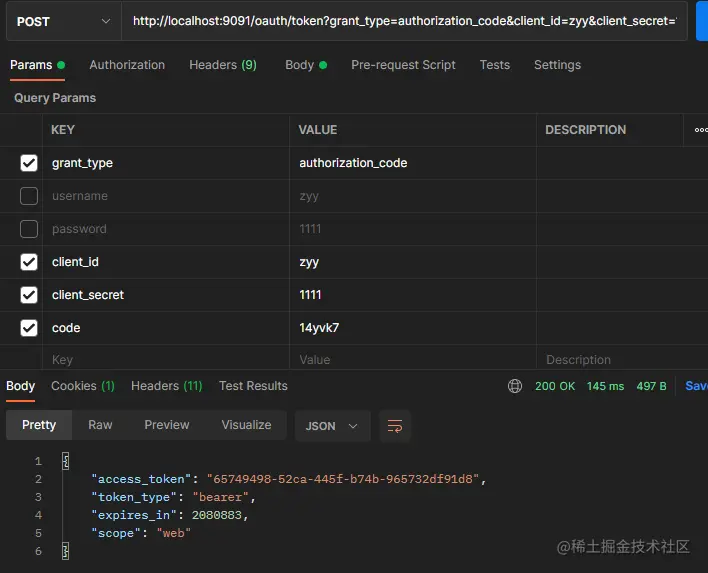Image resolution: width=708 pixels, height=573 pixels.
Task: Open the POST method dropdown
Action: tap(64, 21)
